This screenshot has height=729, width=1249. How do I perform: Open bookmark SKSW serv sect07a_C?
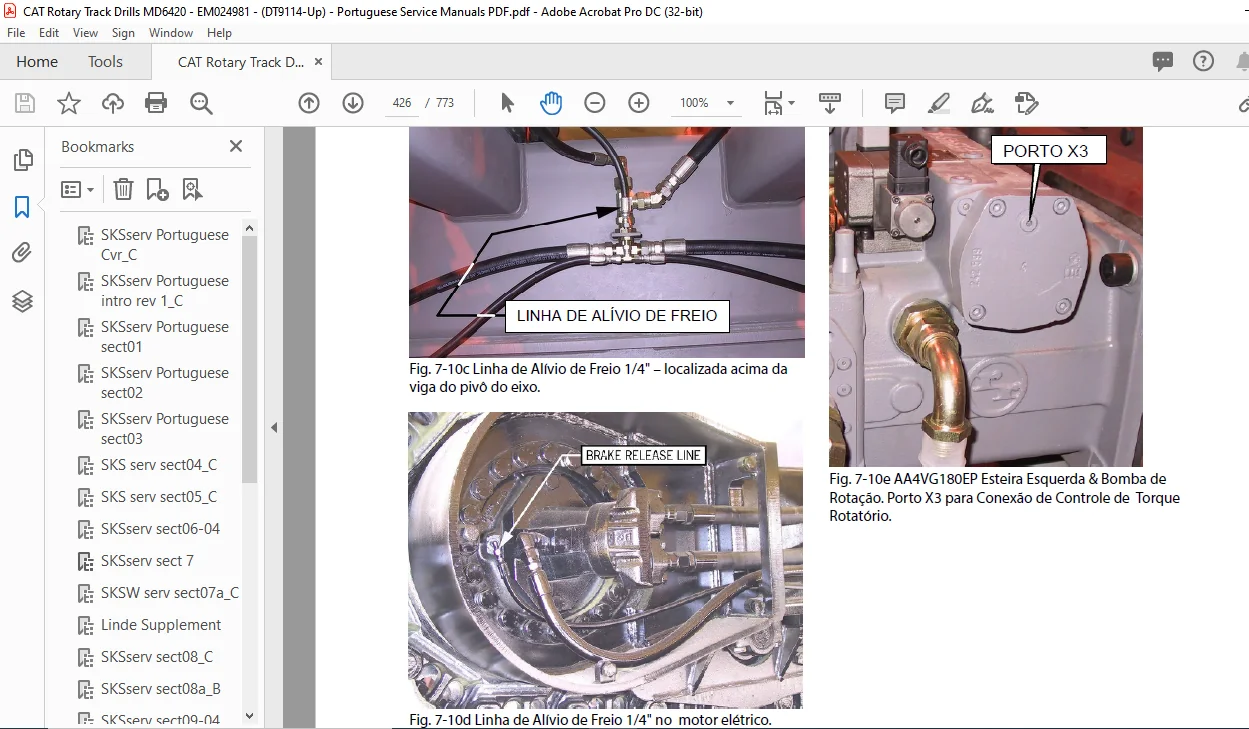click(170, 593)
